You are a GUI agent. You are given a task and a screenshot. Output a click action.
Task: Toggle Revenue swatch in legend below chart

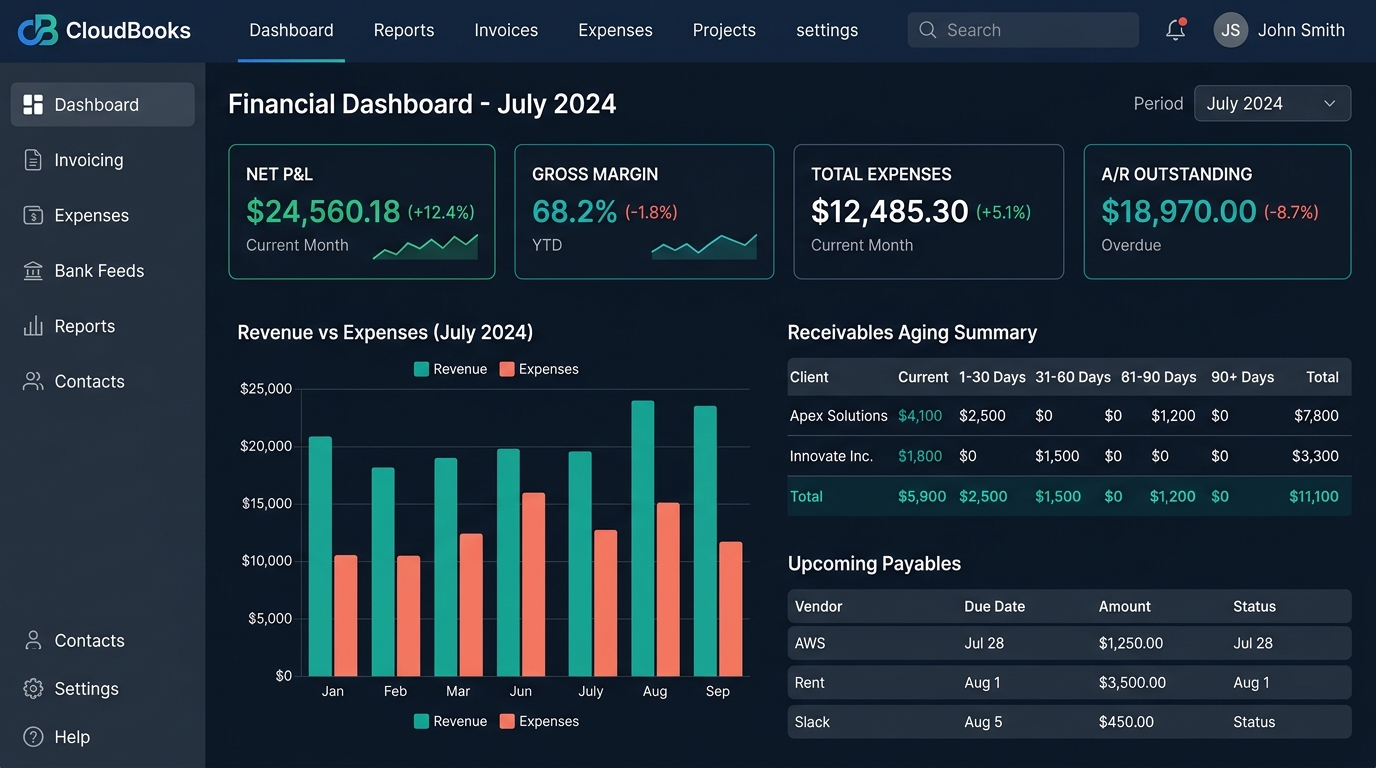[x=422, y=721]
